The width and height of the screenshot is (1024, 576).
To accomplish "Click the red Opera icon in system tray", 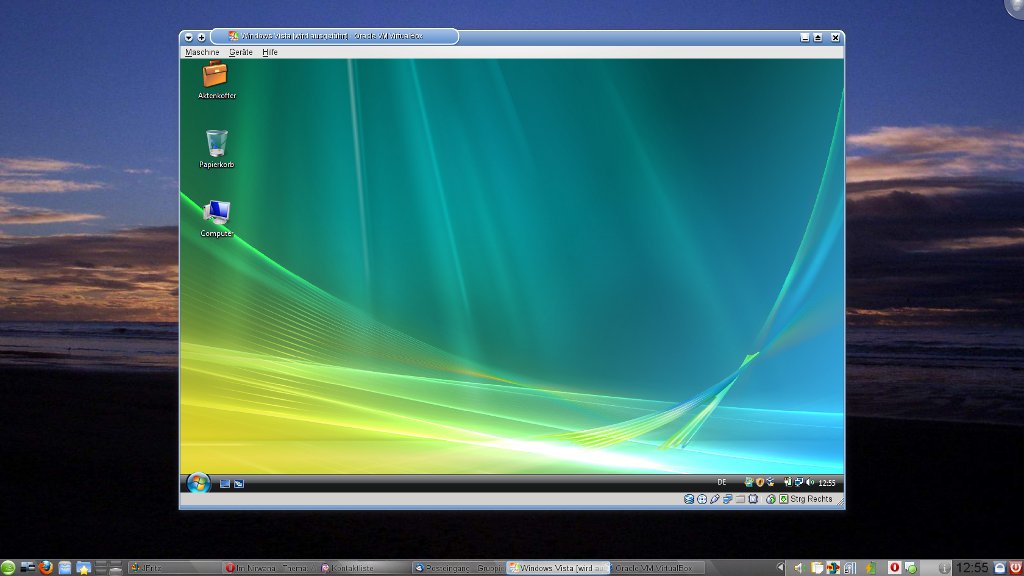I will 894,568.
